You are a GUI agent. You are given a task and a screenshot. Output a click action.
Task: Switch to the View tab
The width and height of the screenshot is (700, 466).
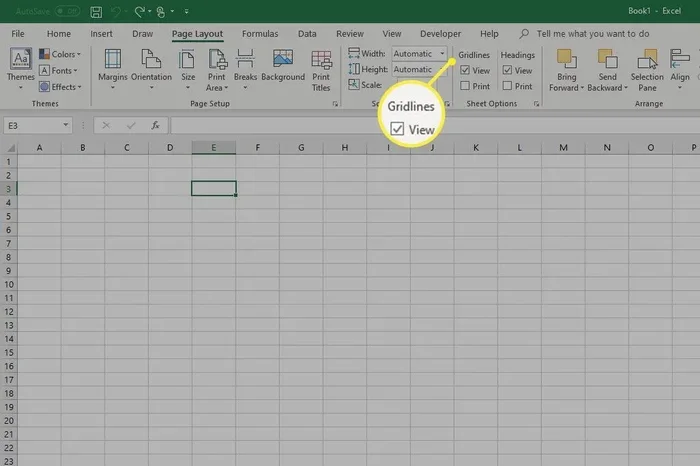point(392,34)
